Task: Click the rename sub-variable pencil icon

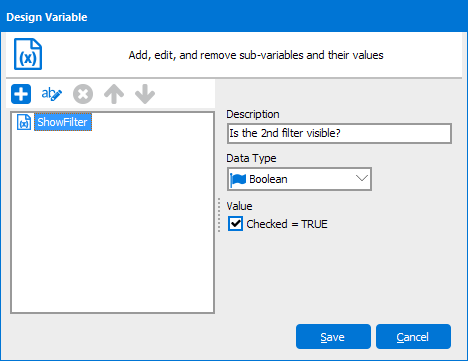Action: 52,94
